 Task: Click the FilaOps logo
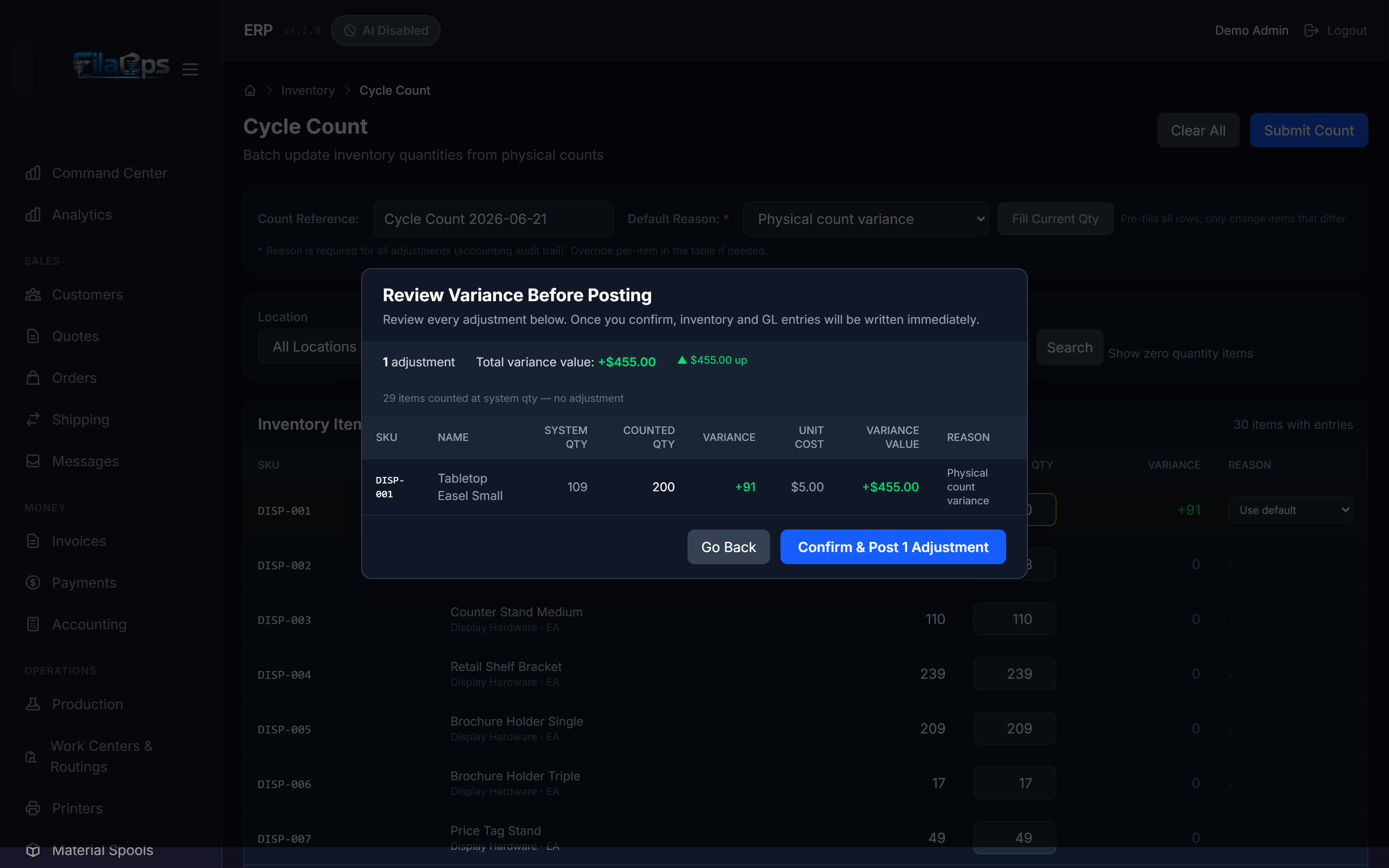(x=121, y=66)
